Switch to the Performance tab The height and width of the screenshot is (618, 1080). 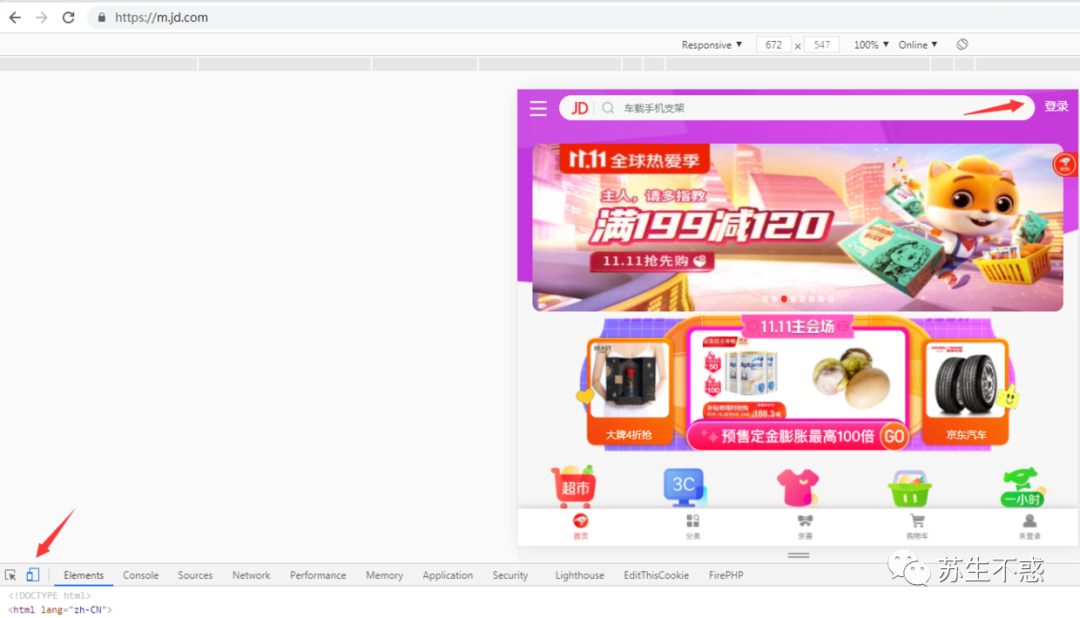point(318,575)
